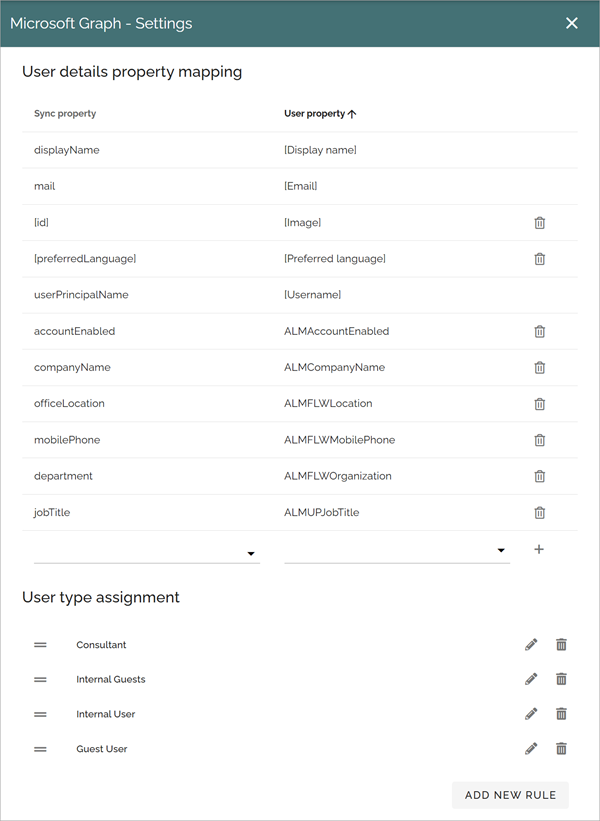Grab the Consultant row drag handle

coord(40,645)
